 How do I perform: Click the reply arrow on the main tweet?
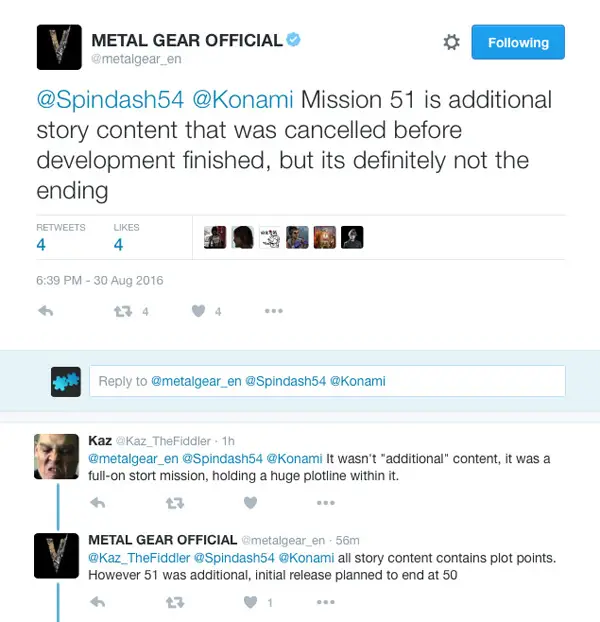coord(46,311)
